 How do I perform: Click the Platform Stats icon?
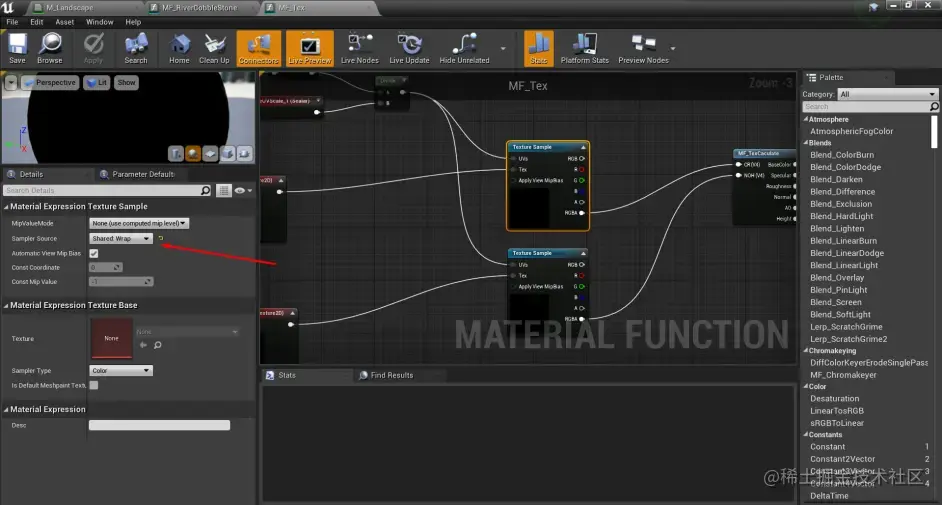point(585,48)
